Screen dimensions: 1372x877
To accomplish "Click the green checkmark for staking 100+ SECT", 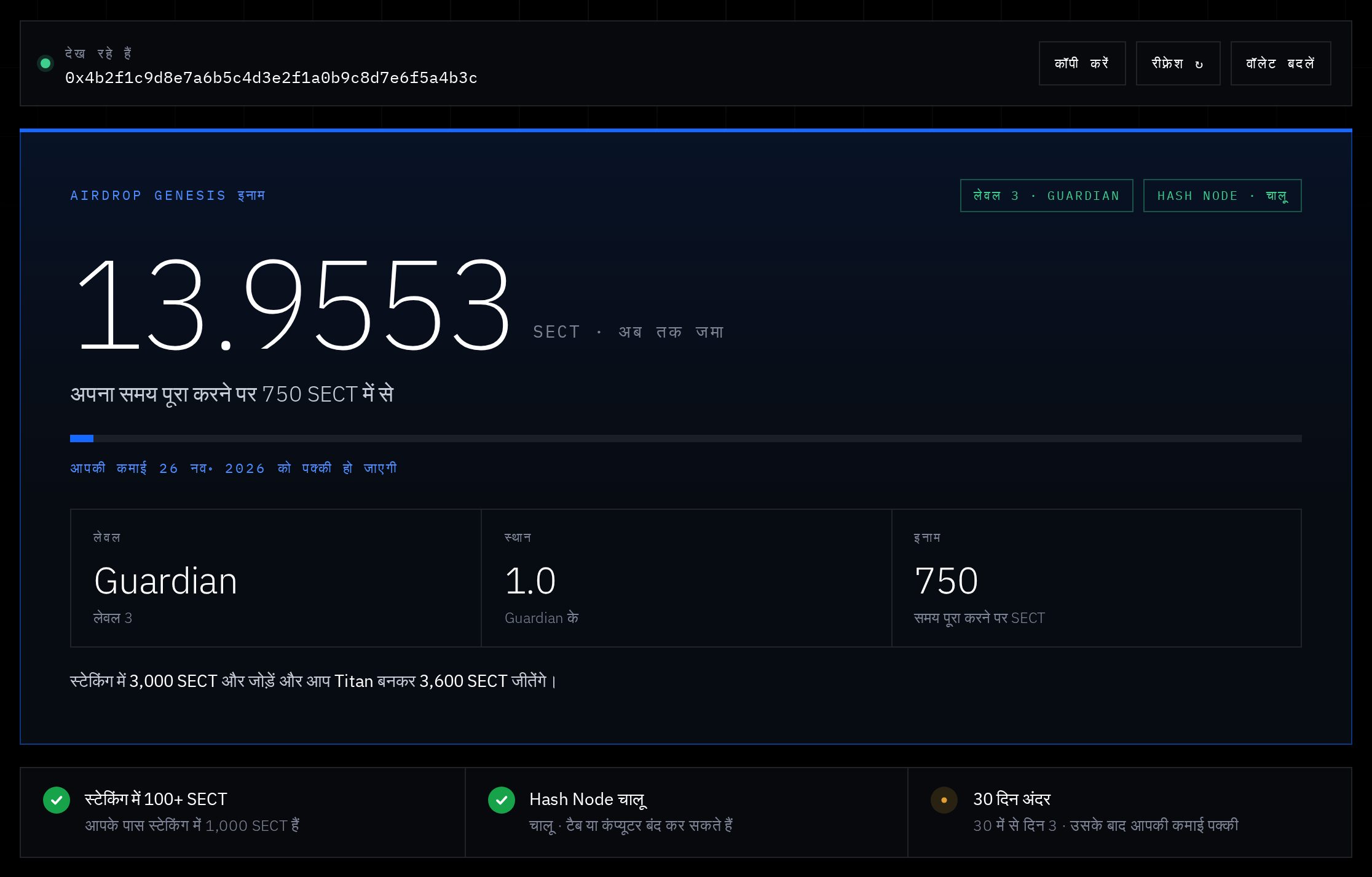I will pyautogui.click(x=57, y=800).
